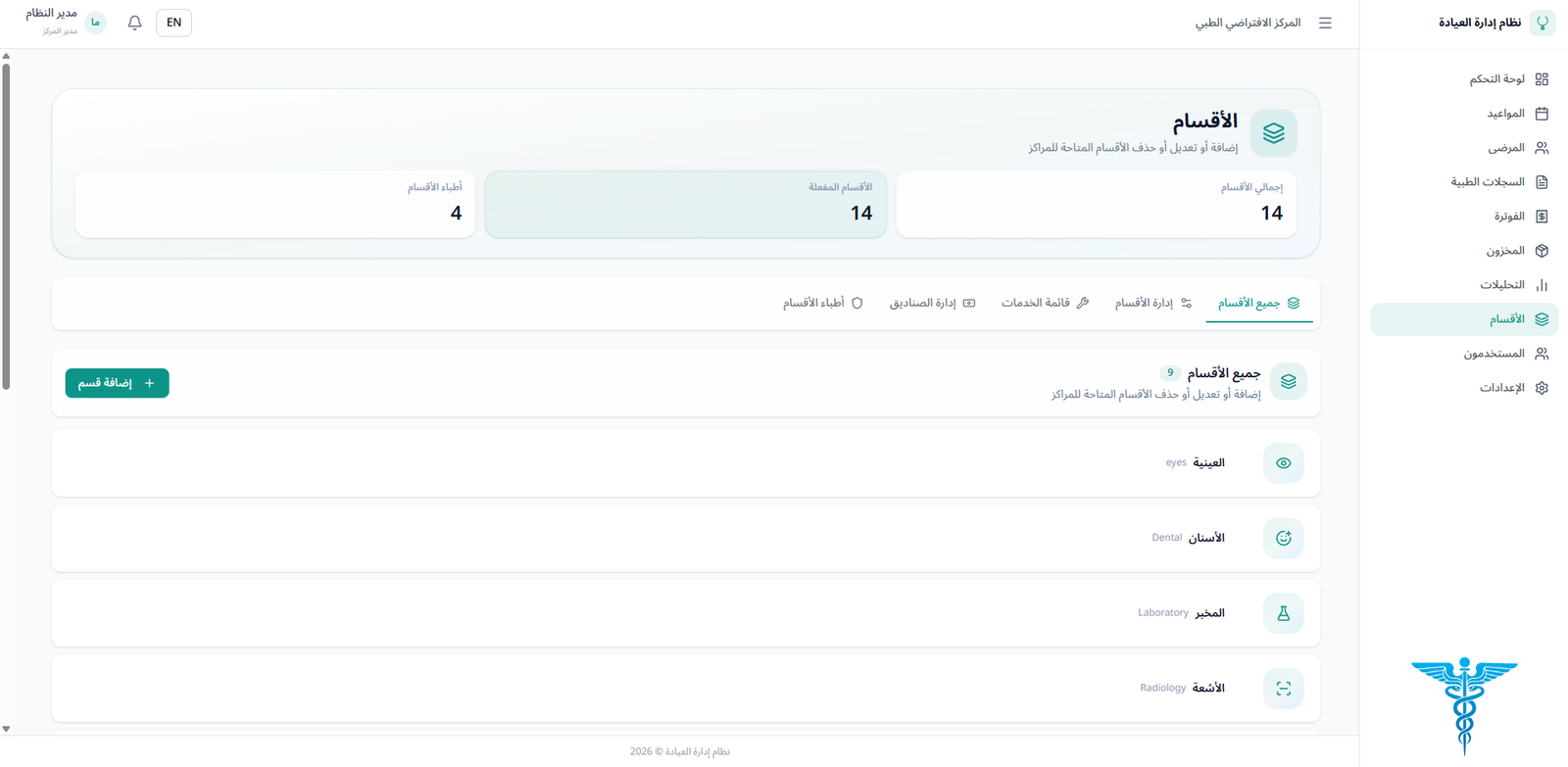Click the eye icon for العينية department
This screenshot has height=767, width=1568.
pos(1283,463)
